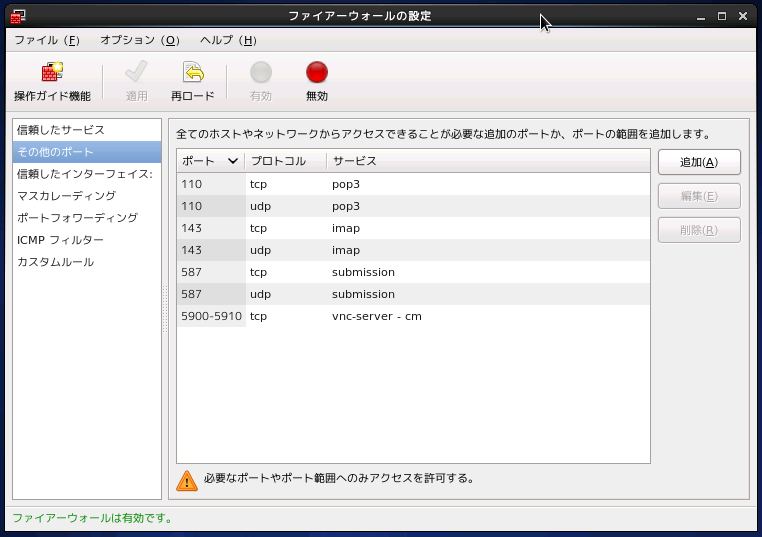Viewport: 762px width, 537px height.
Task: Select 信頼したインターフェイス in sidebar
Action: click(x=87, y=174)
